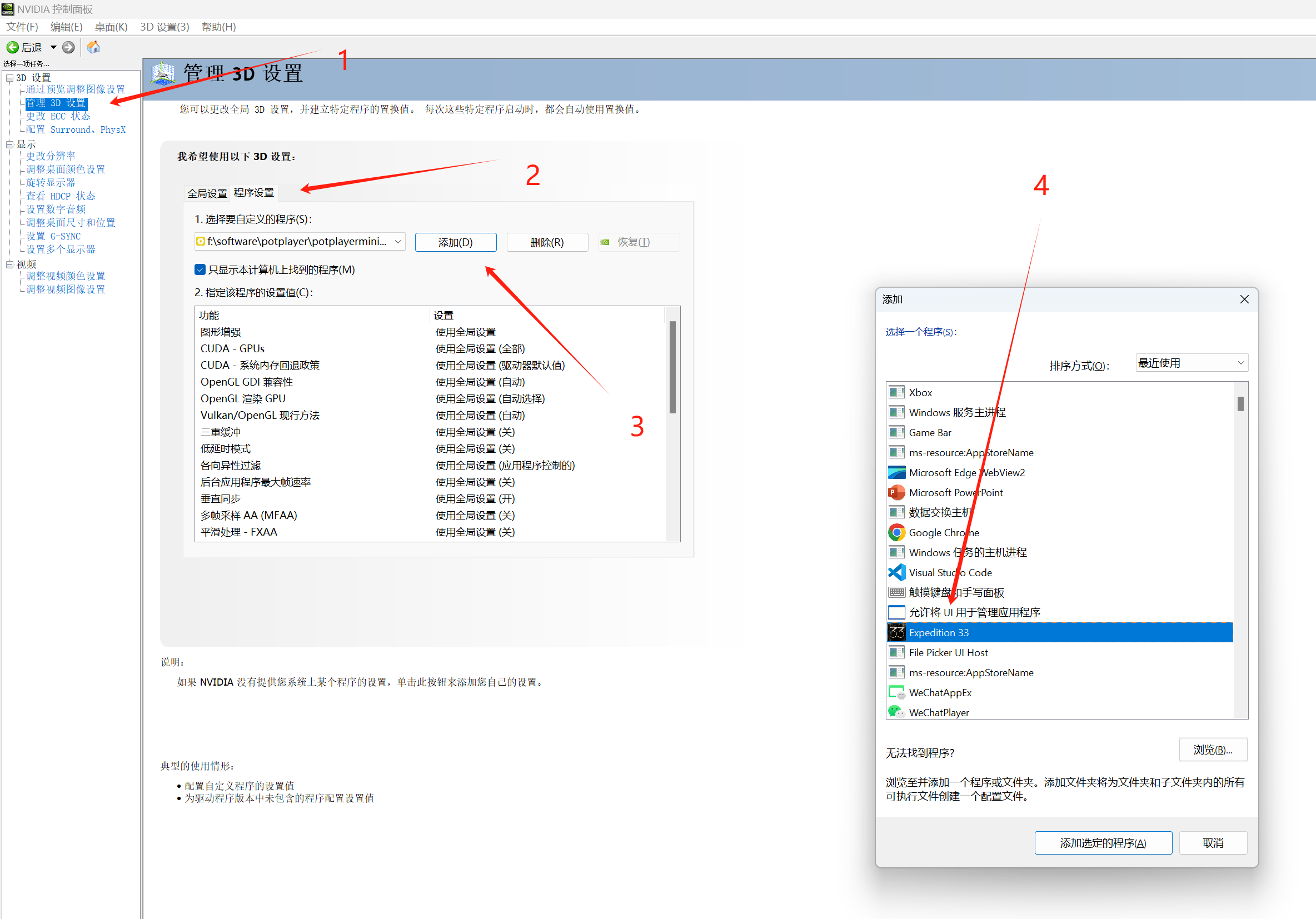The width and height of the screenshot is (1316, 919).
Task: Open the 文件(F) menu
Action: pos(22,27)
